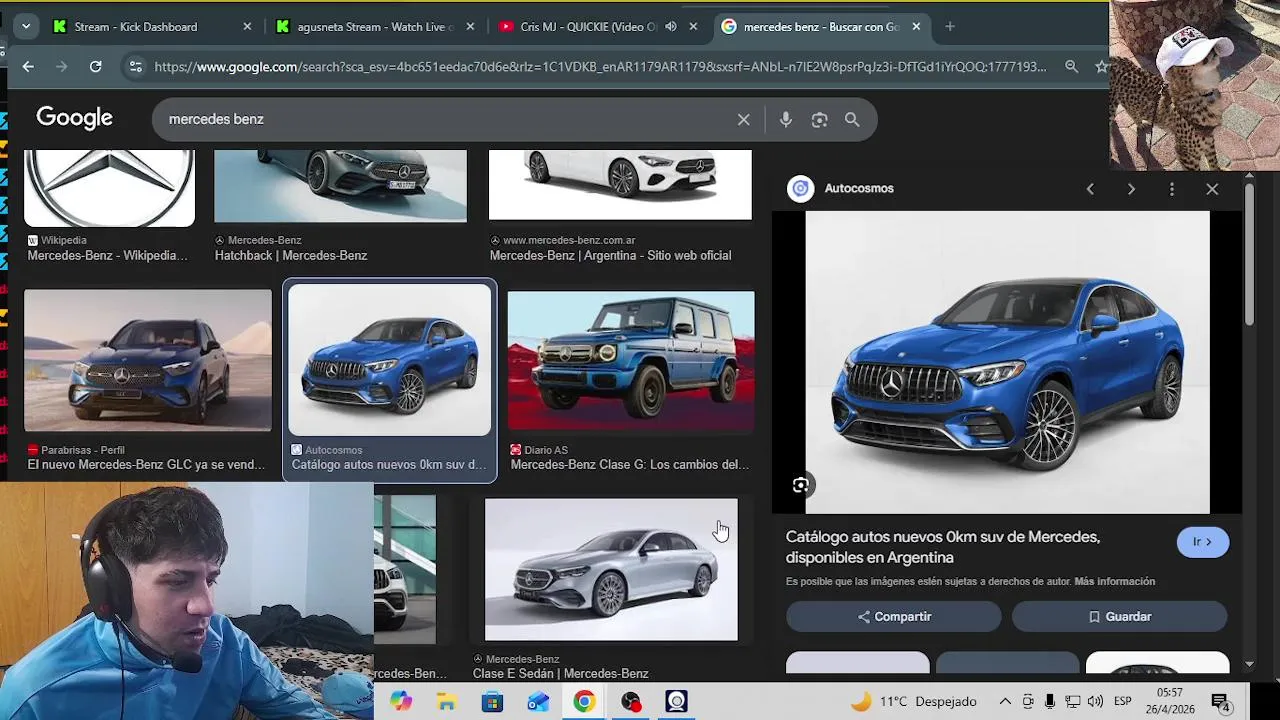1280x720 pixels.
Task: Click the URL address bar
Action: click(600, 67)
